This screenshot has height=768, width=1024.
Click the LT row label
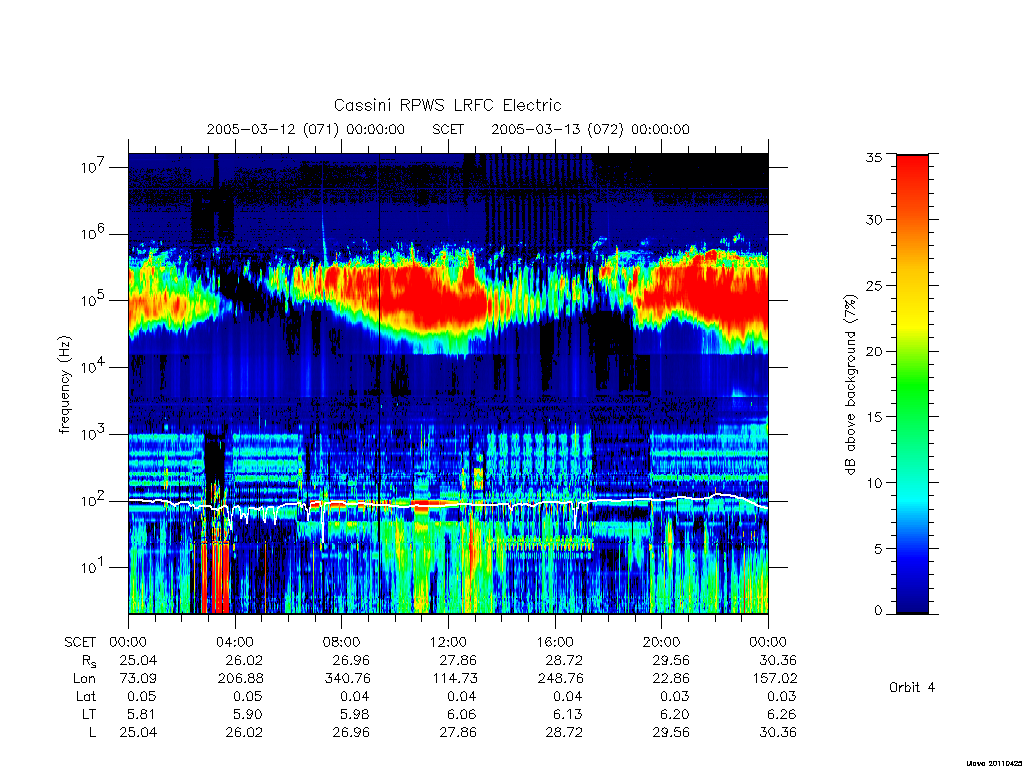89,714
